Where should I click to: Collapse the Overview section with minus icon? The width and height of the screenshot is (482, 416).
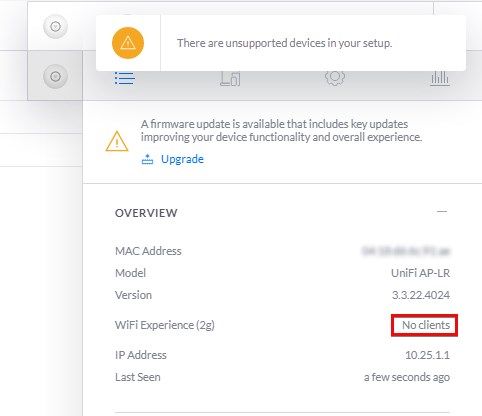click(x=442, y=212)
